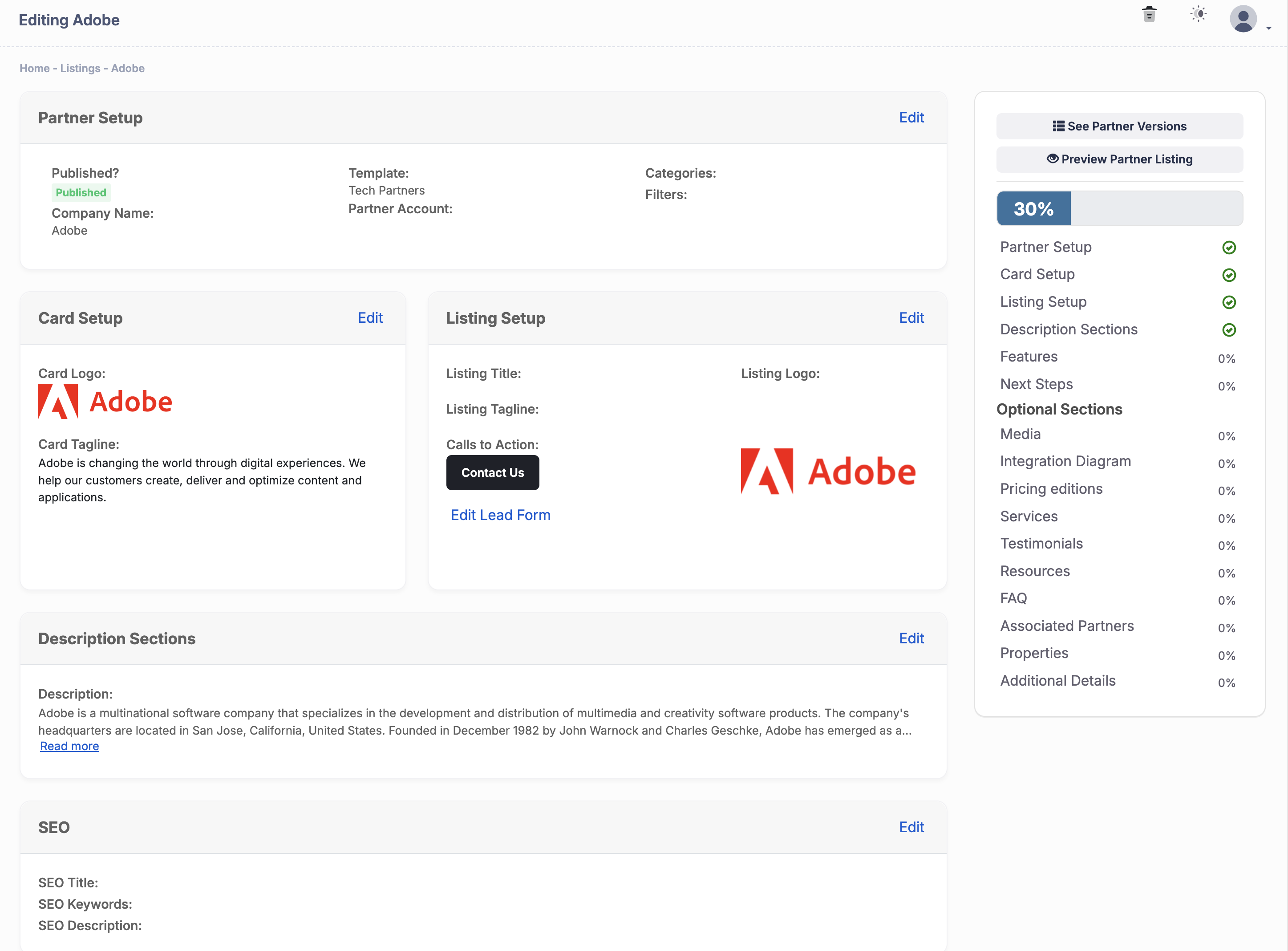Open FAQ optional section
Screen dimensions: 1288x951
1013,599
